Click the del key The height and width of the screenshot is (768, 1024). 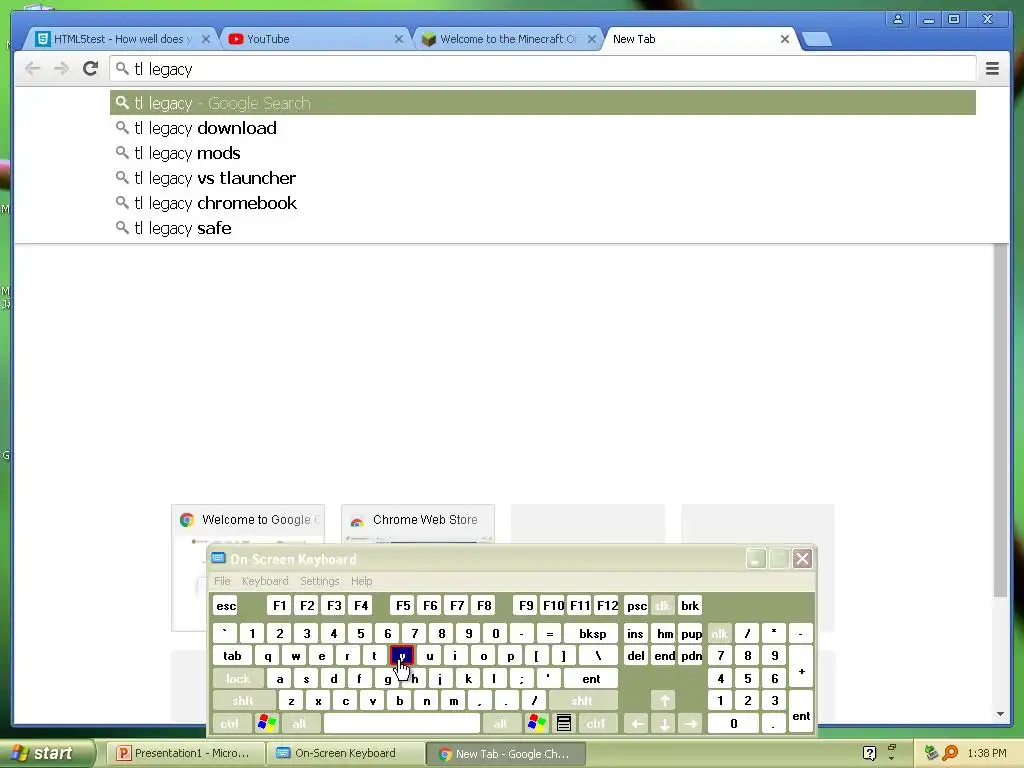[x=636, y=656]
